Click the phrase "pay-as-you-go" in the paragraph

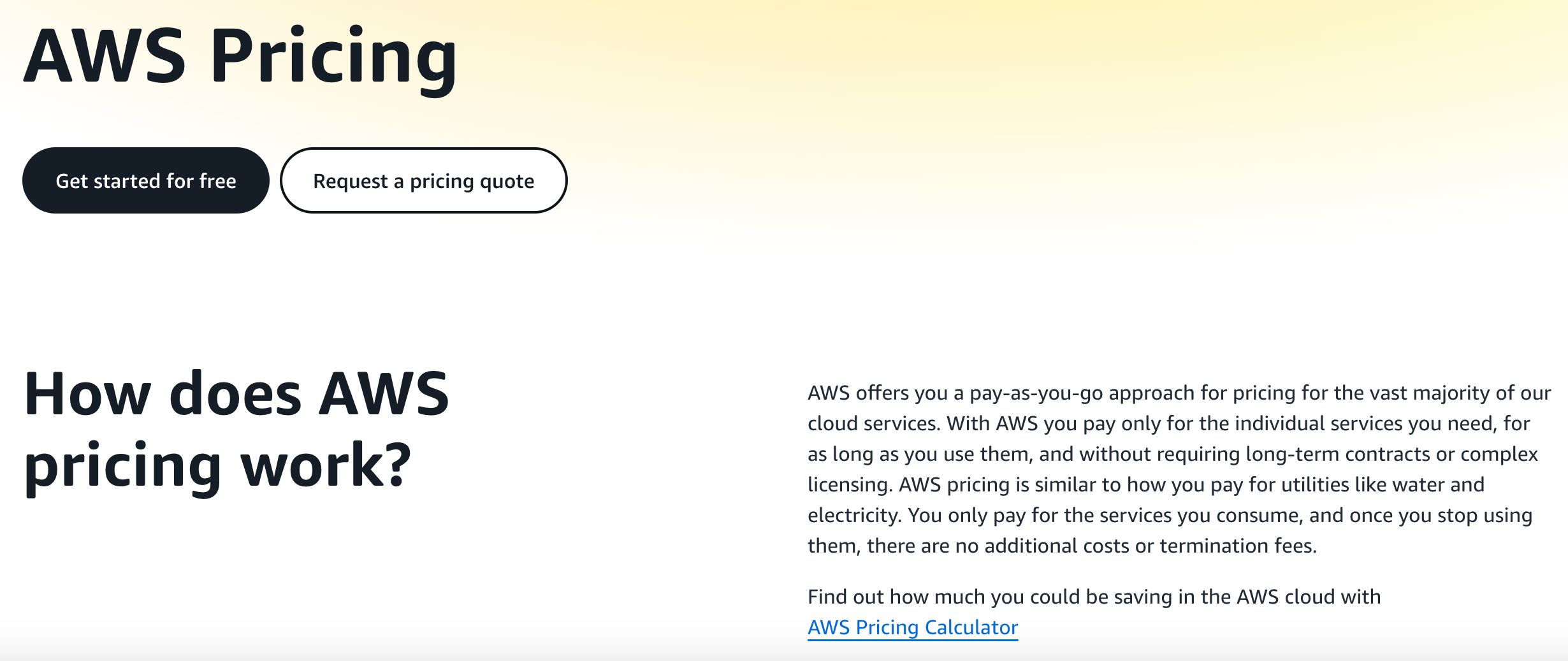pos(1036,393)
